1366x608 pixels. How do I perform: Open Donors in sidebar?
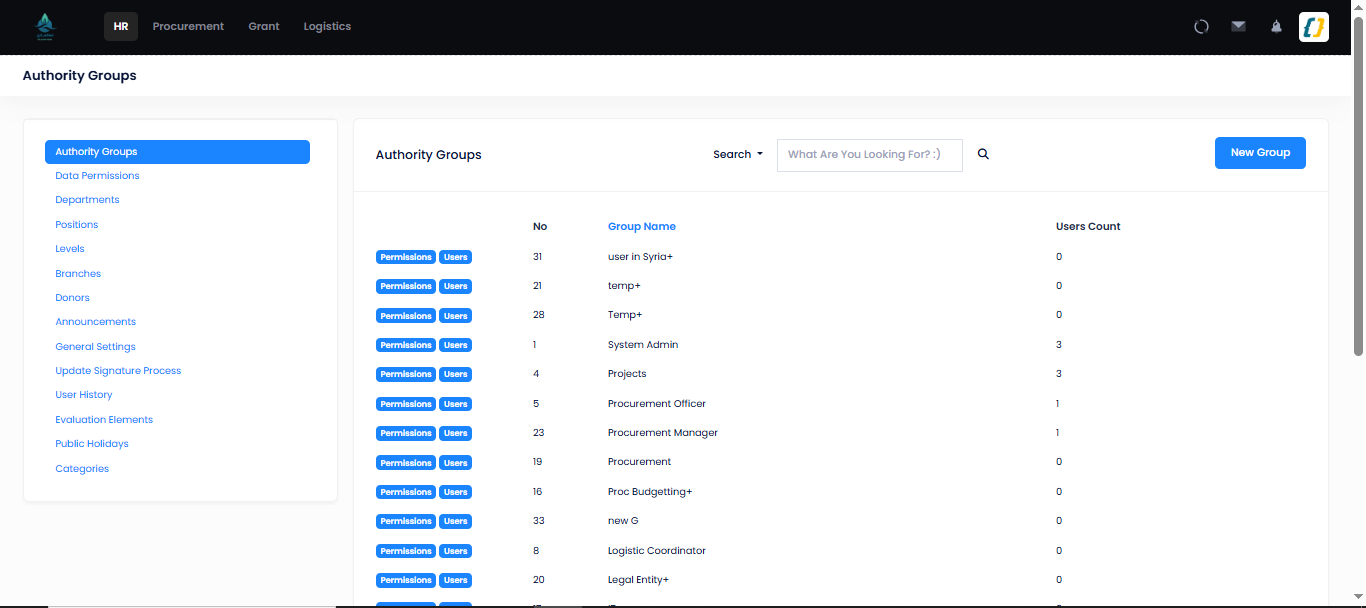click(72, 298)
